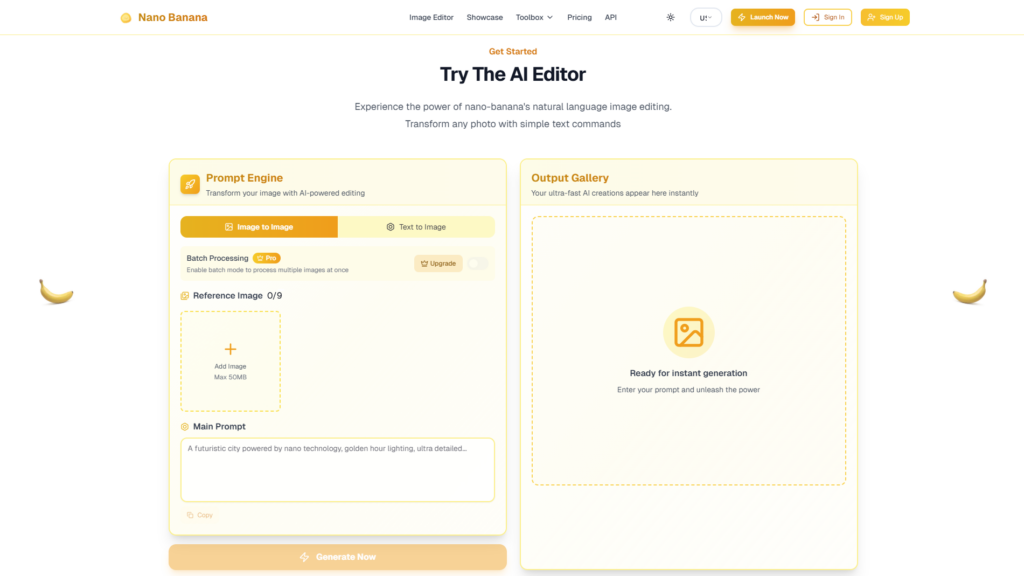Click the rocket Prompt Engine icon
This screenshot has height=576, width=1024.
pos(190,184)
